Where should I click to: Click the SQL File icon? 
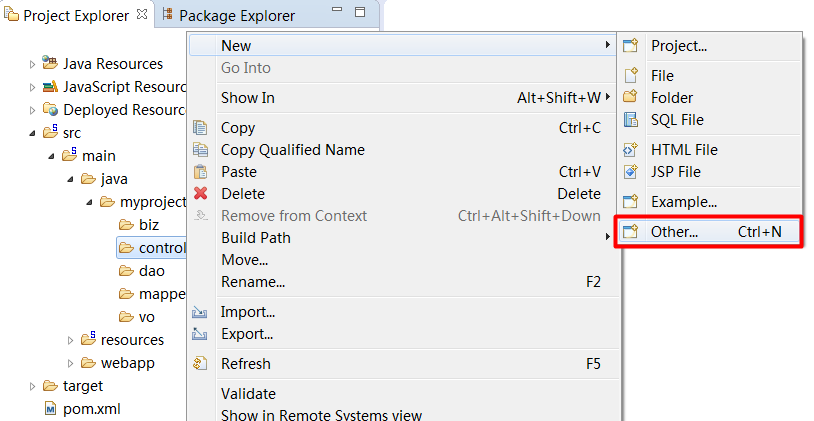pos(630,120)
